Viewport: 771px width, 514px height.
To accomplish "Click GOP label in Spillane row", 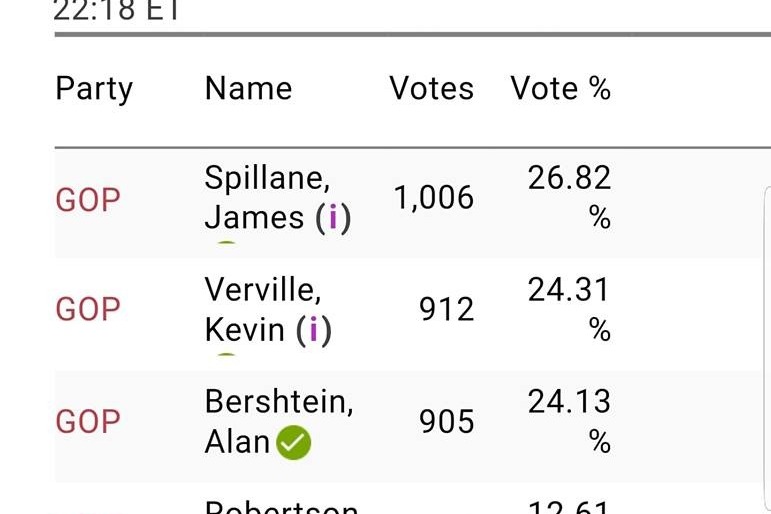I will tap(88, 200).
